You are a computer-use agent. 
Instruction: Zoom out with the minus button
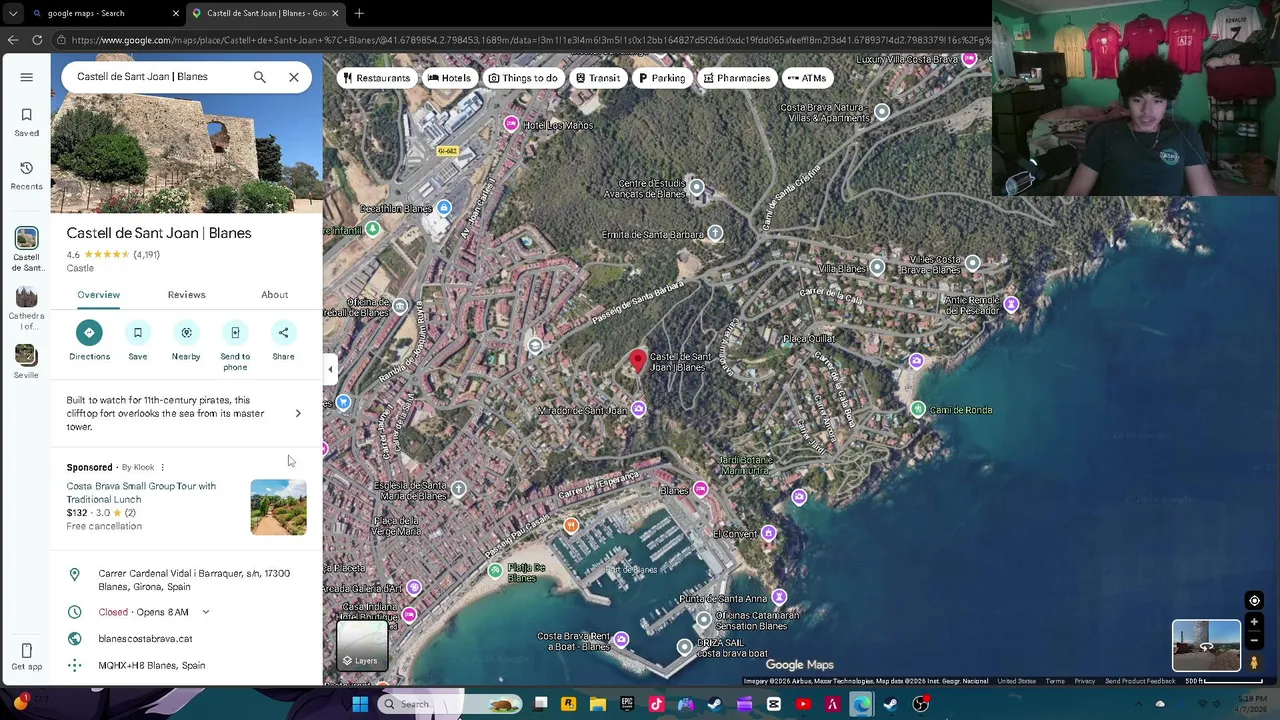(1254, 641)
